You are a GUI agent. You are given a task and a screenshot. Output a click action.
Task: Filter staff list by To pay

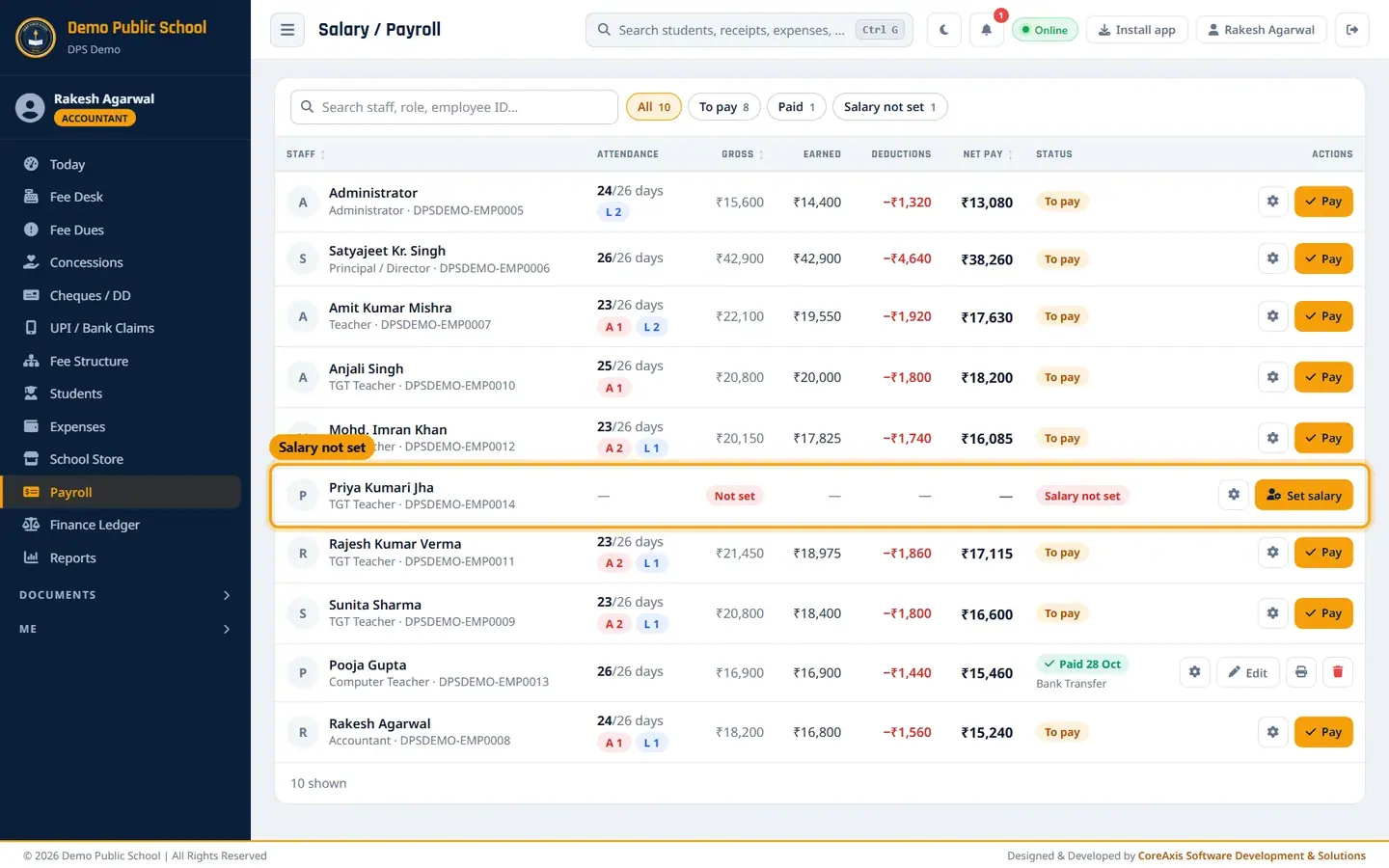click(724, 107)
